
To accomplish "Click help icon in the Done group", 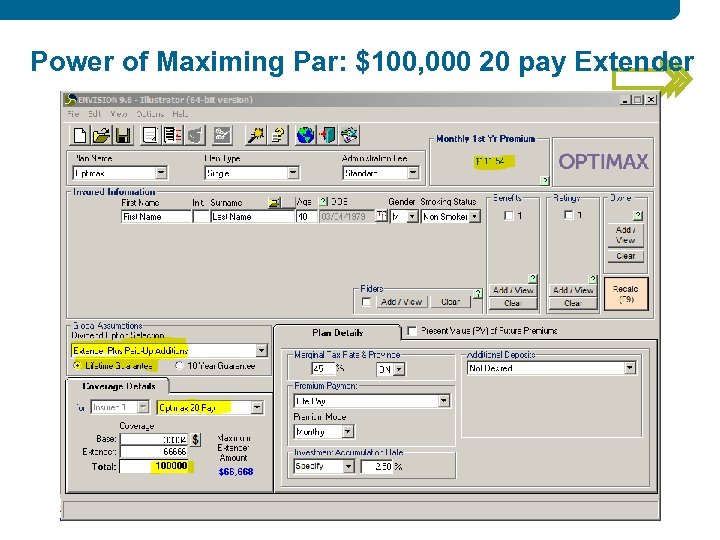I will click(637, 215).
